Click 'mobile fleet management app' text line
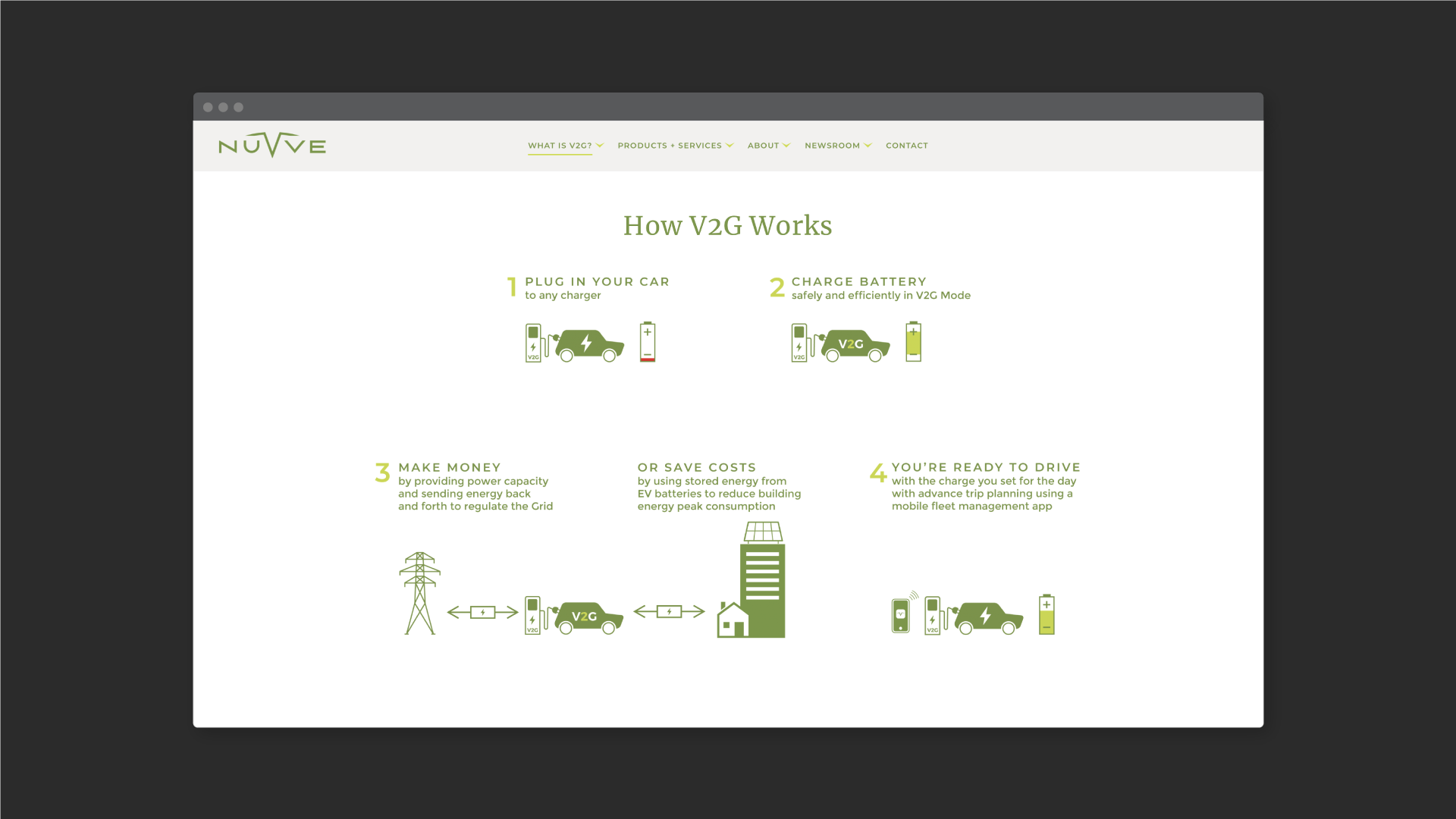Viewport: 1456px width, 819px height. [971, 507]
